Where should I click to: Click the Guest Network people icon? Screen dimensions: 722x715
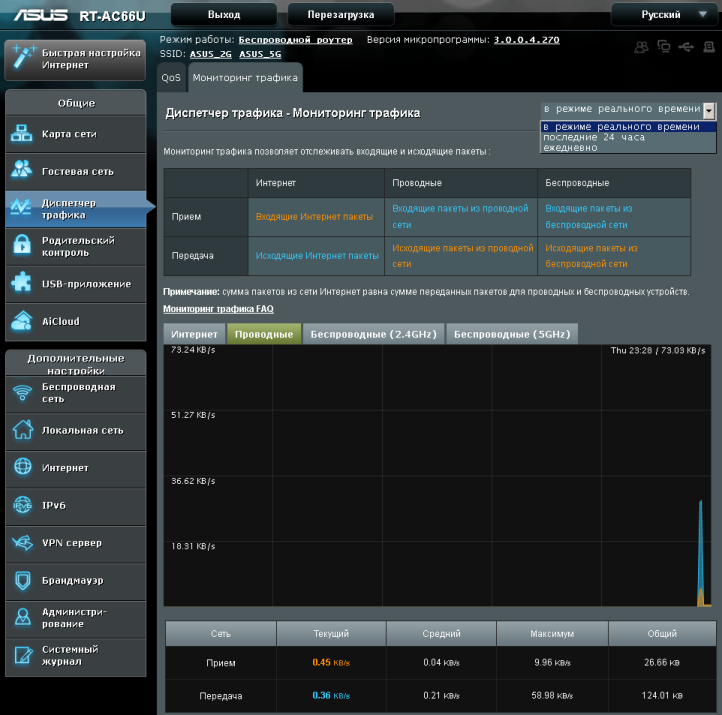pyautogui.click(x=22, y=169)
